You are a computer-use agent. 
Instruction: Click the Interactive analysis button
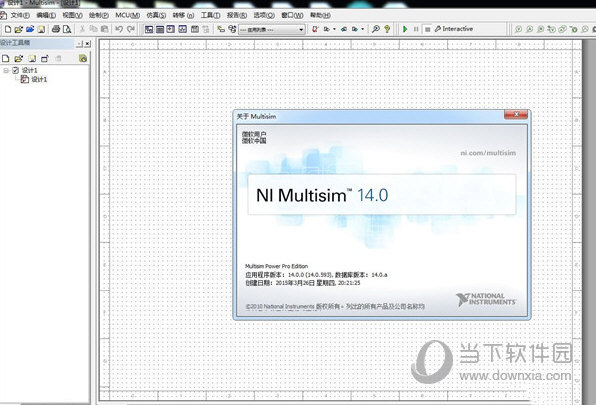(454, 29)
